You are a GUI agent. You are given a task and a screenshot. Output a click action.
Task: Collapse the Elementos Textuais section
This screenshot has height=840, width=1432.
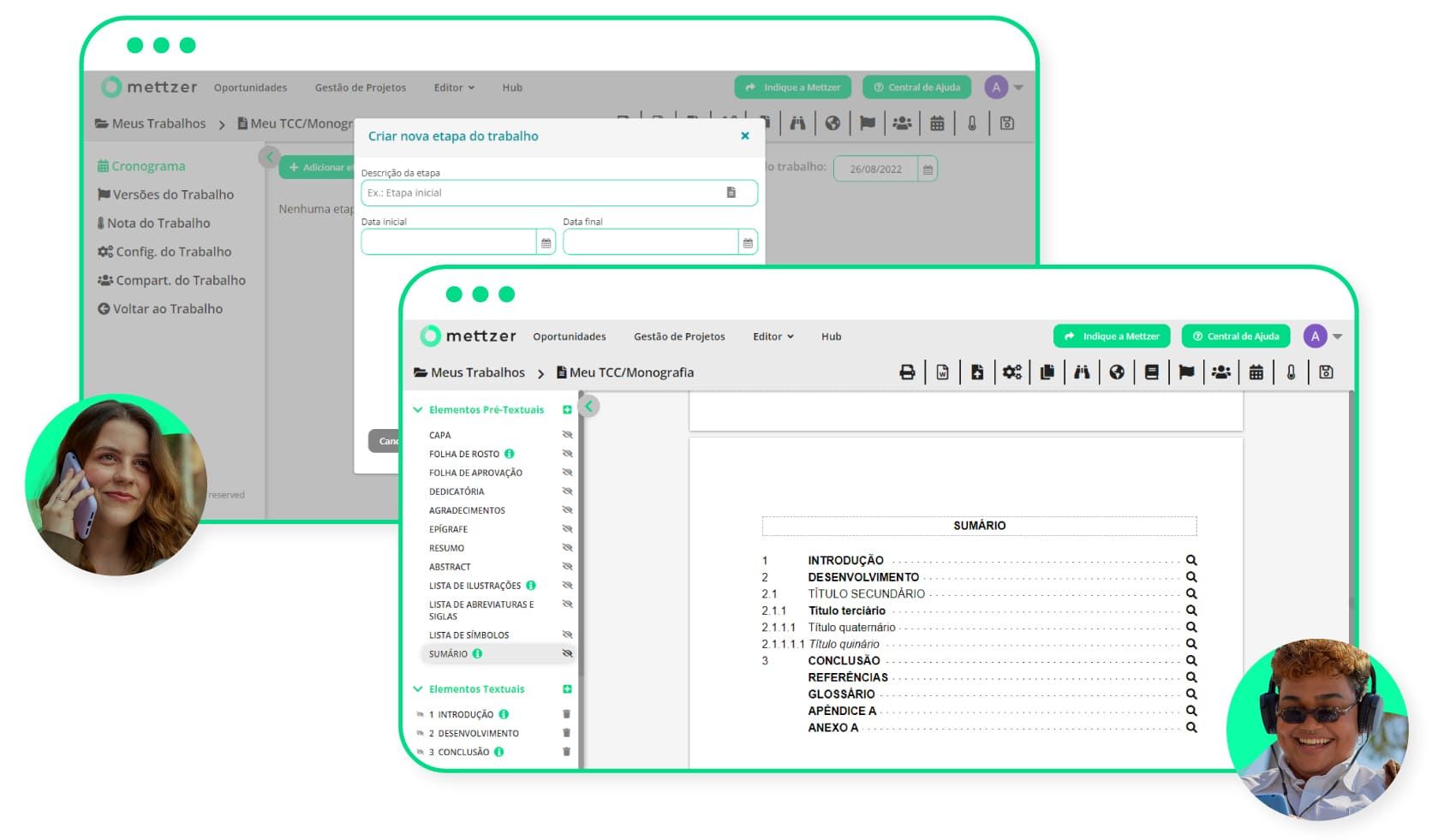coord(418,689)
